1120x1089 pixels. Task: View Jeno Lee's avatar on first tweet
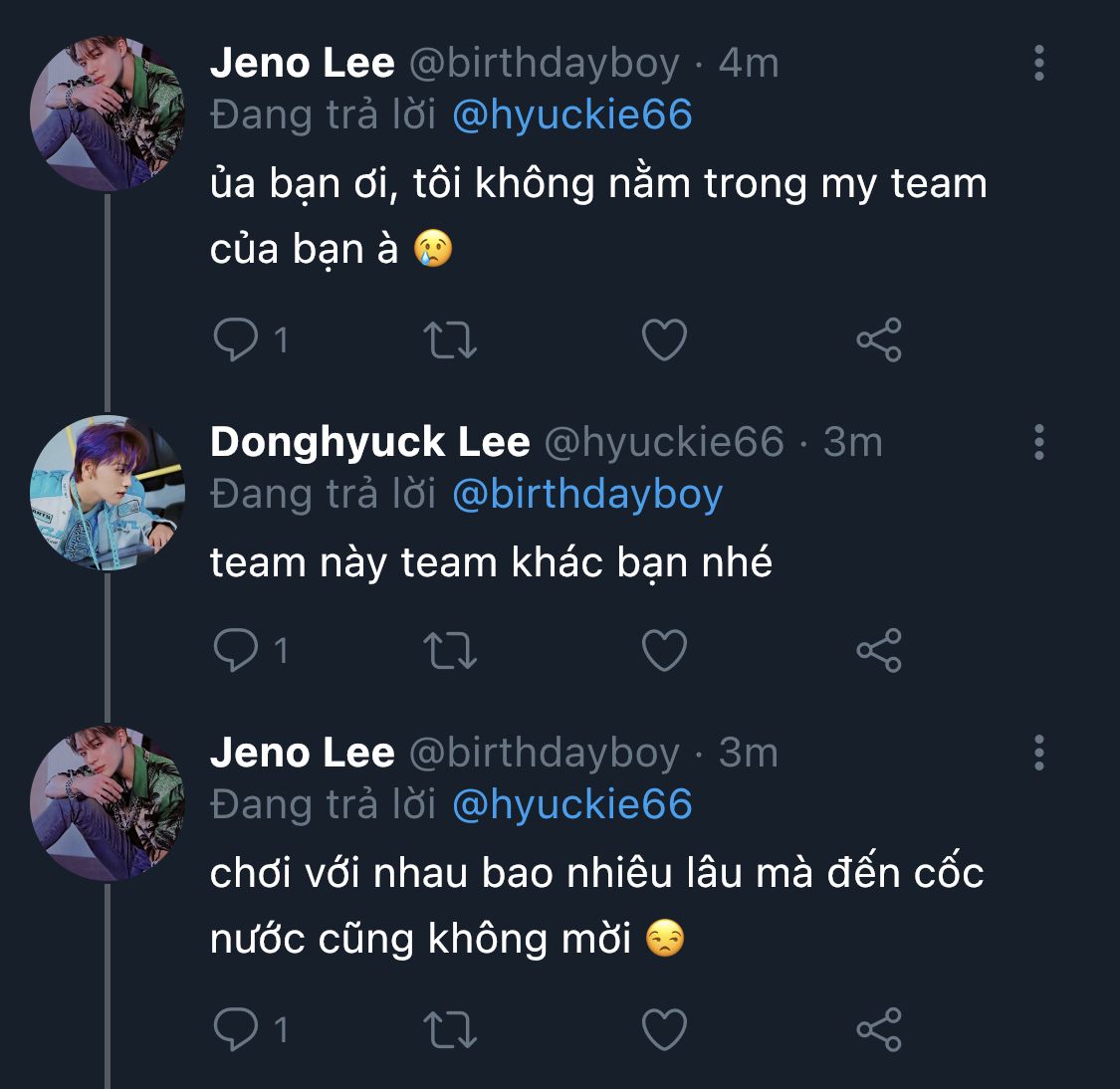(108, 114)
